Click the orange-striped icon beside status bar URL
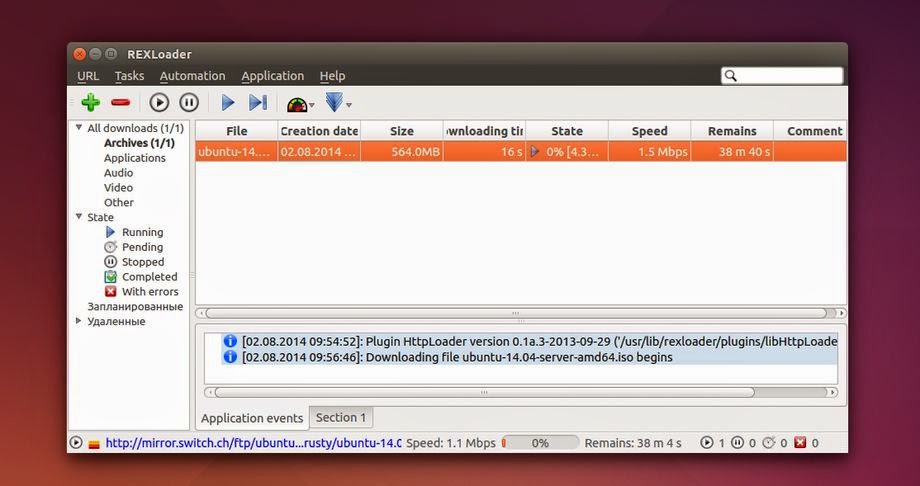 94,444
